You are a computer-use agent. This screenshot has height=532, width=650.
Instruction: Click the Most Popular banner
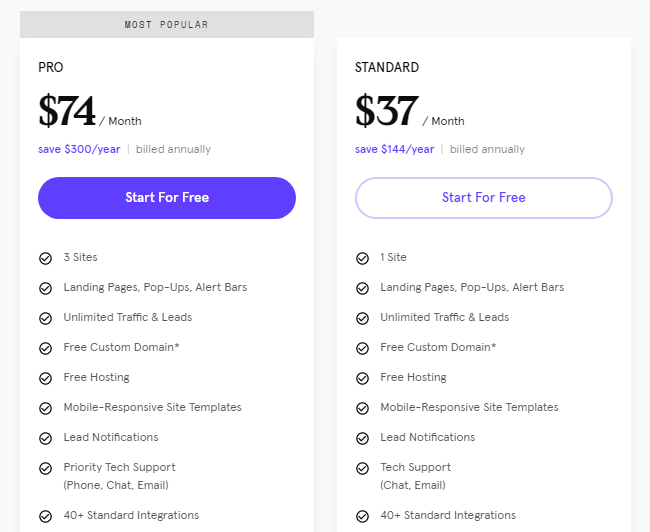167,24
